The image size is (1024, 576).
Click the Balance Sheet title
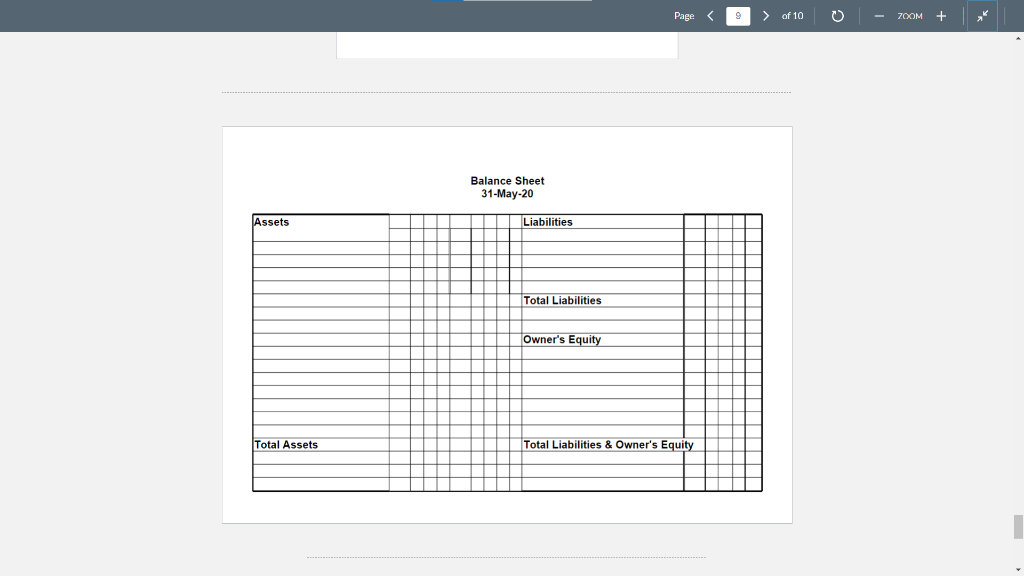[507, 181]
